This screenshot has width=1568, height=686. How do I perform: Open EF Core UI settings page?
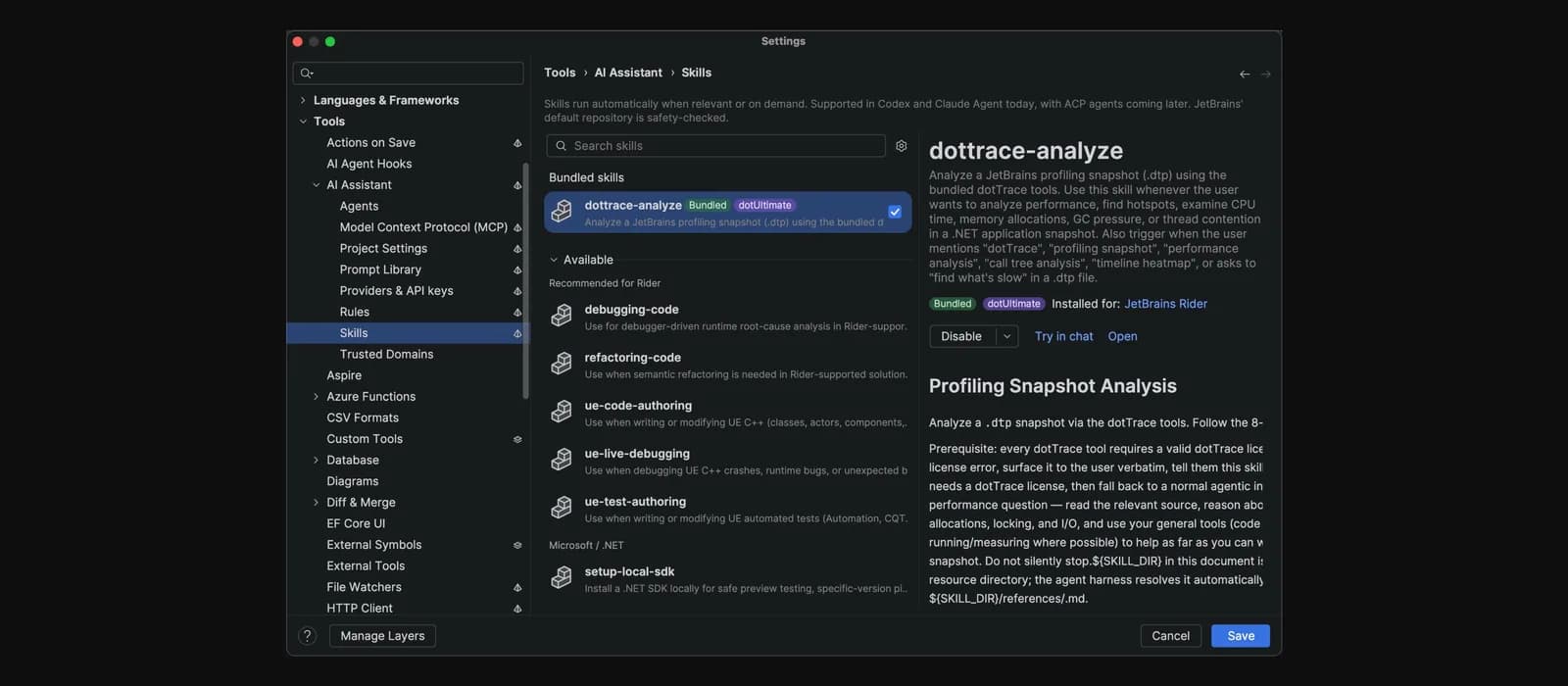click(356, 524)
